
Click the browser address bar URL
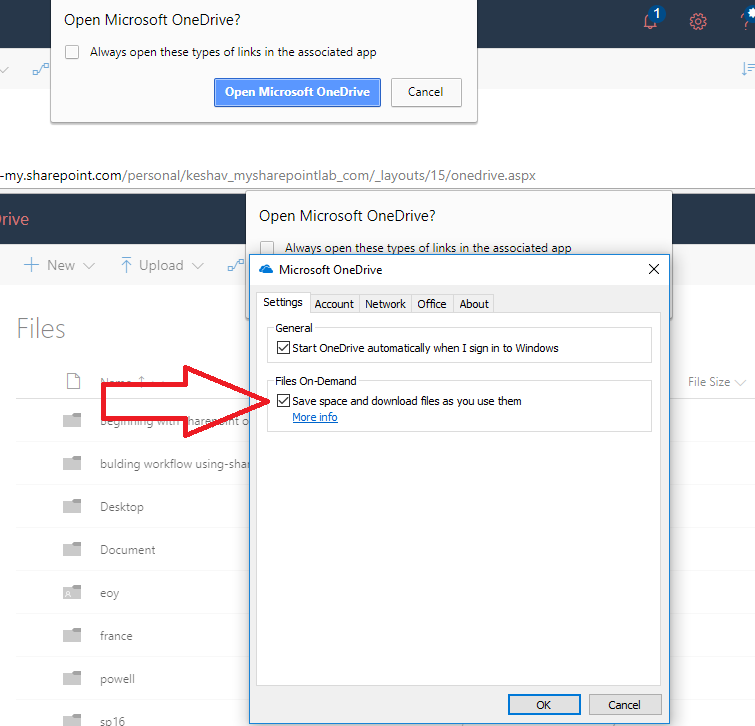pos(268,175)
